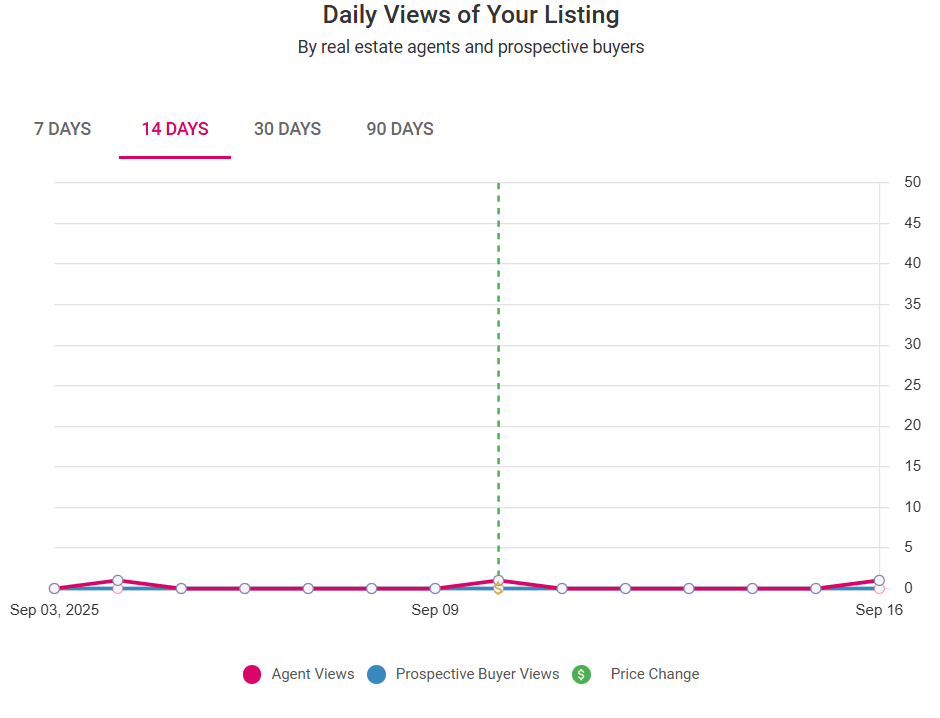Click the green dollar Price Change legend icon
The image size is (940, 718).
click(x=582, y=675)
